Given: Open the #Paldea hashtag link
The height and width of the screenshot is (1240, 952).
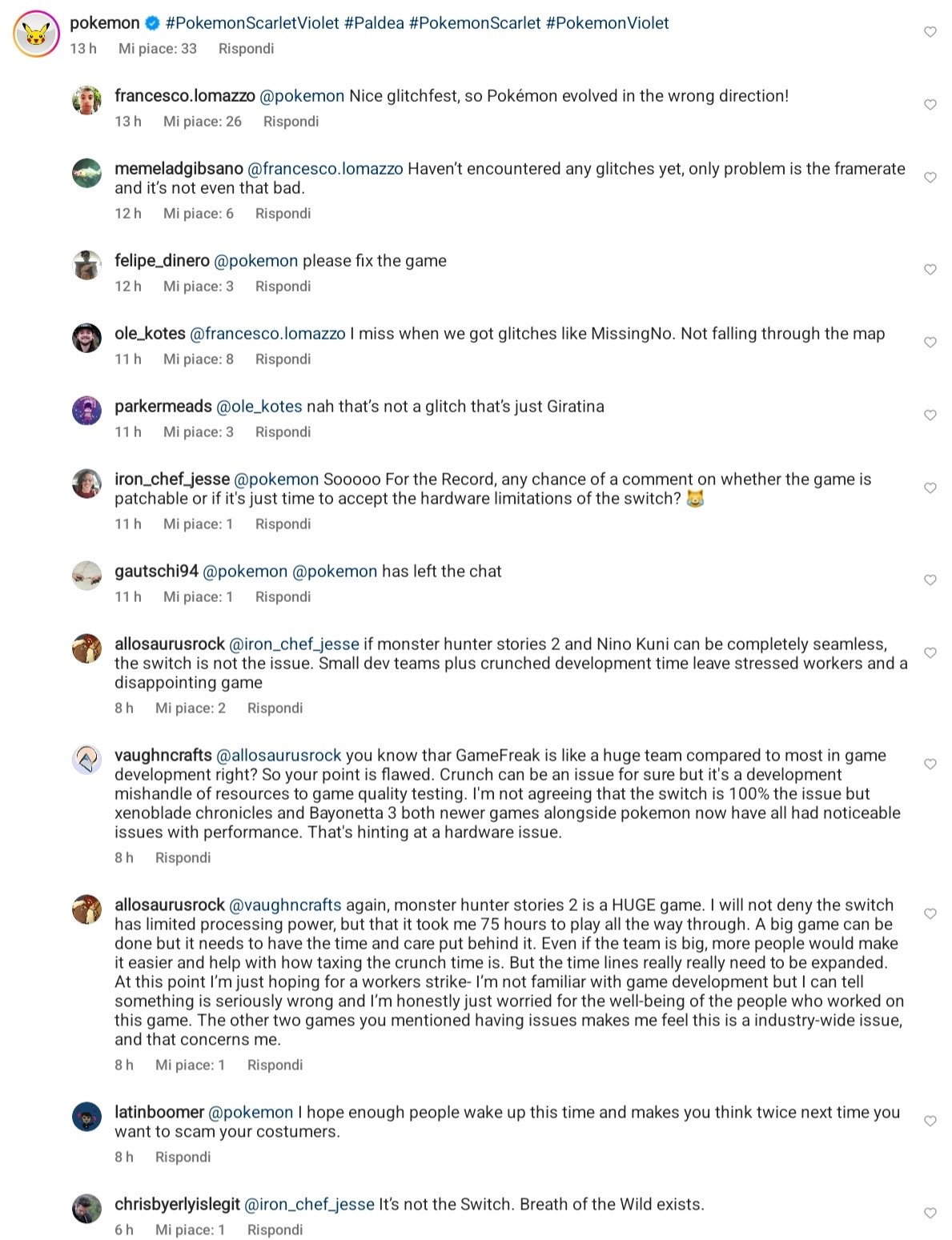Looking at the screenshot, I should click(374, 23).
